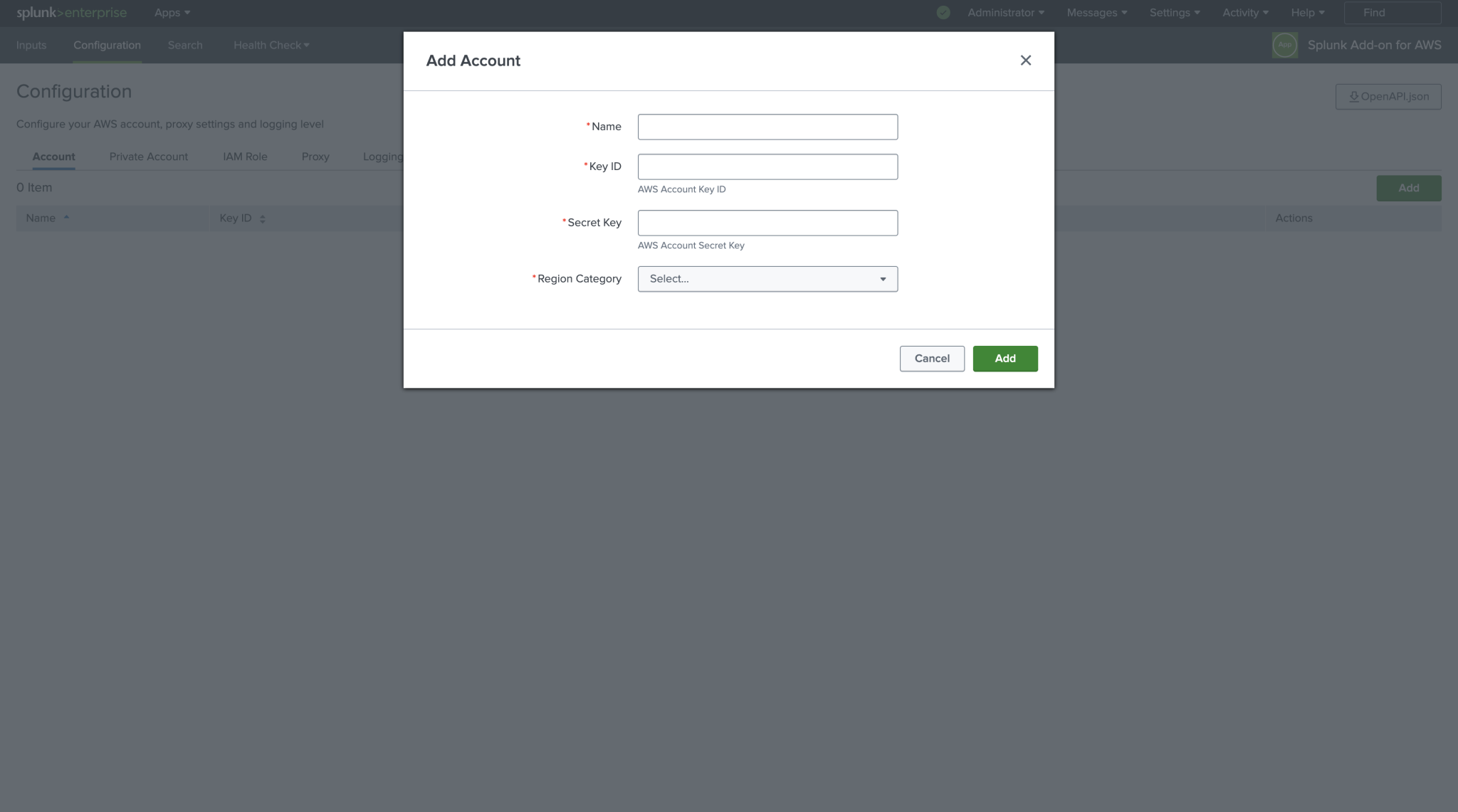Open the Administrator dropdown
The height and width of the screenshot is (812, 1458).
click(x=1005, y=12)
